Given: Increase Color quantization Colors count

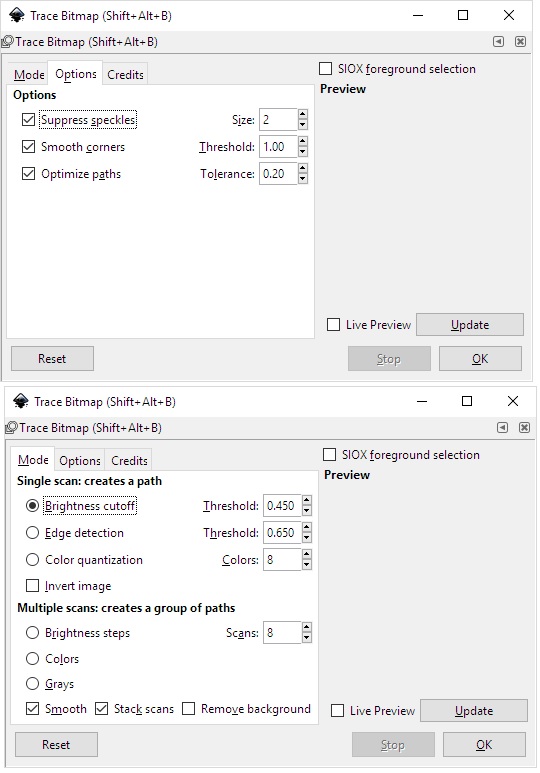Looking at the screenshot, I should (307, 555).
